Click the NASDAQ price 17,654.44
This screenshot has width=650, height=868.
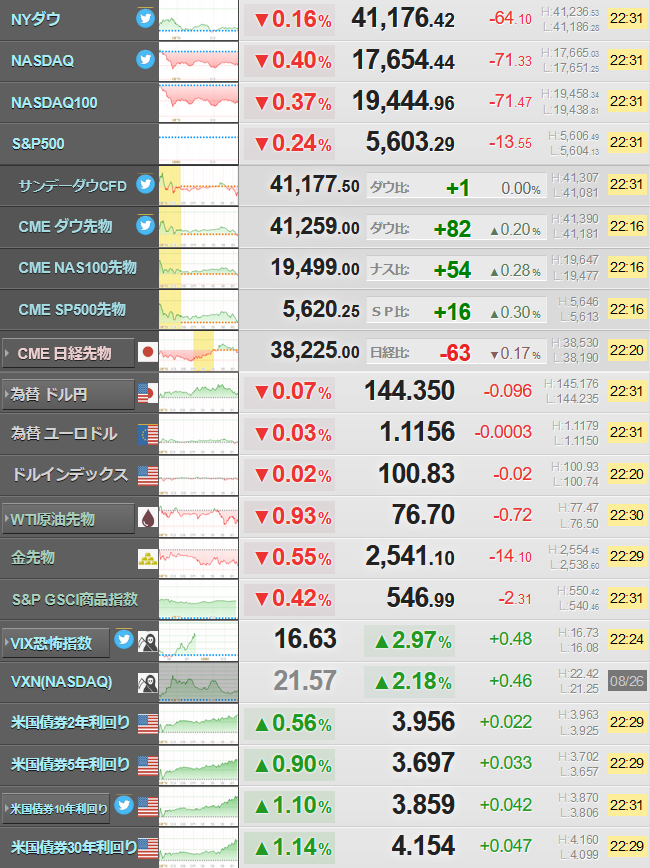pos(403,59)
